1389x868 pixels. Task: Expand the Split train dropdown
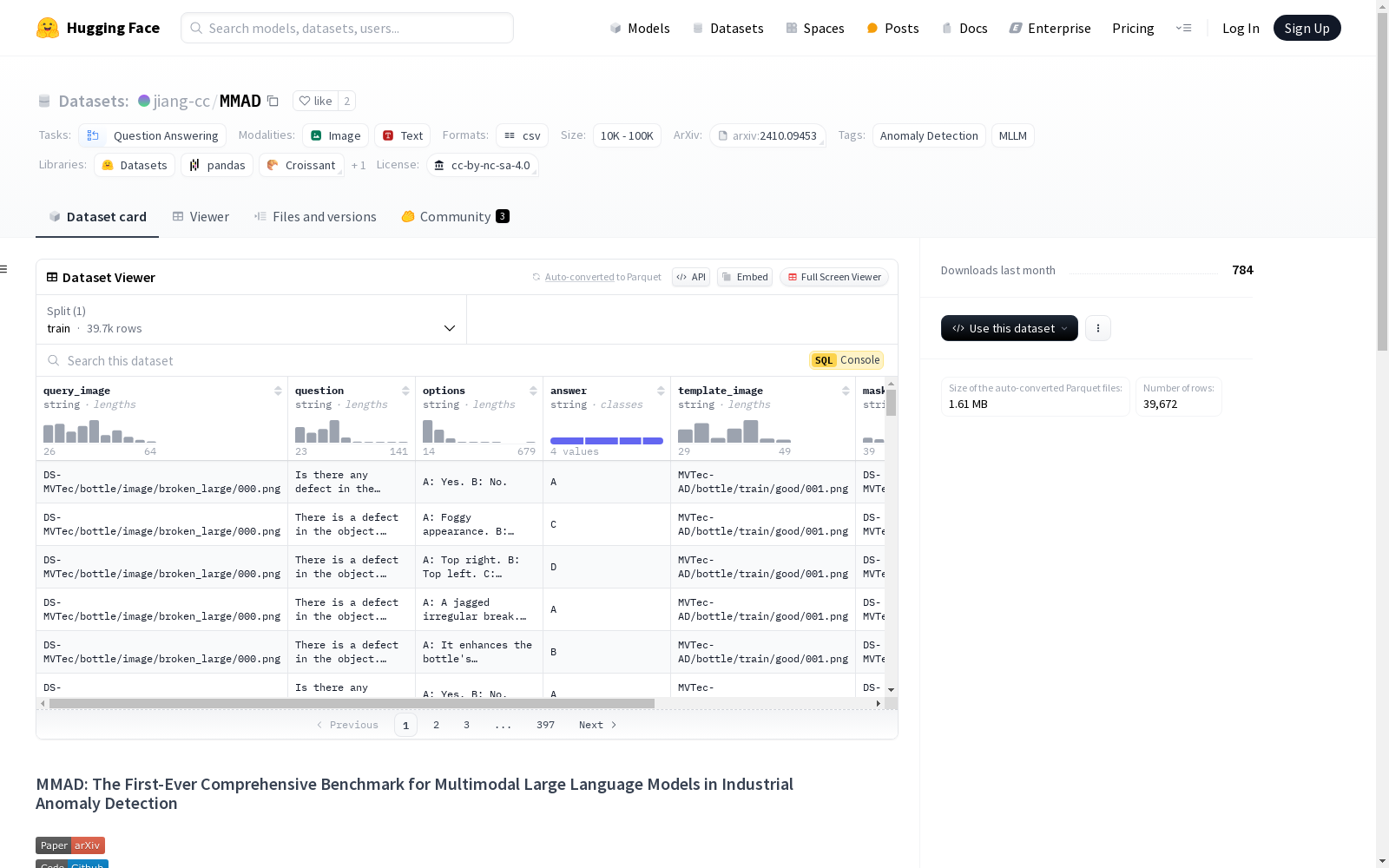pos(252,319)
